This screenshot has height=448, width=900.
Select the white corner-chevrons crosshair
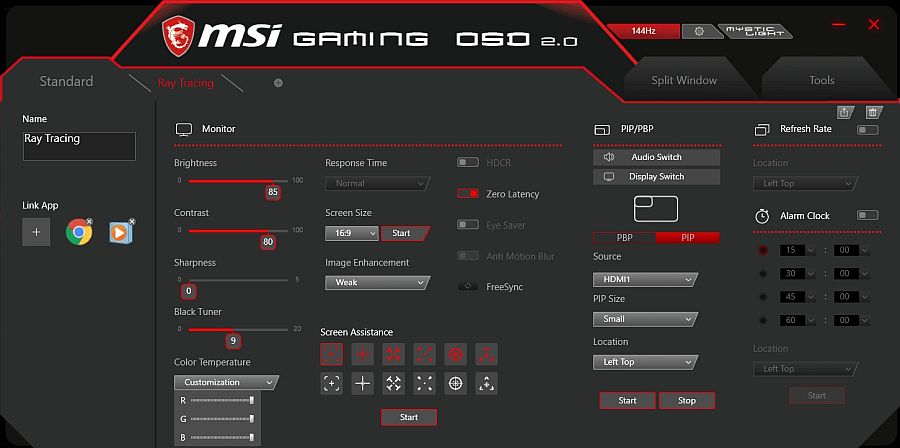click(425, 383)
